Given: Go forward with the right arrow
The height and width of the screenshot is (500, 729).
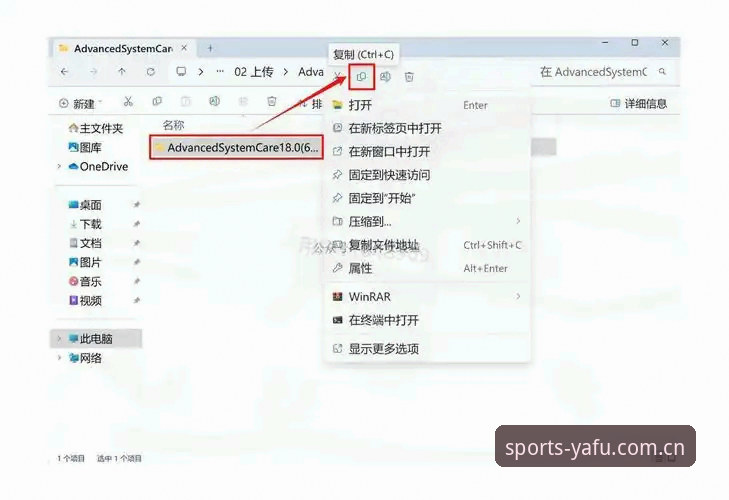Looking at the screenshot, I should [93, 72].
